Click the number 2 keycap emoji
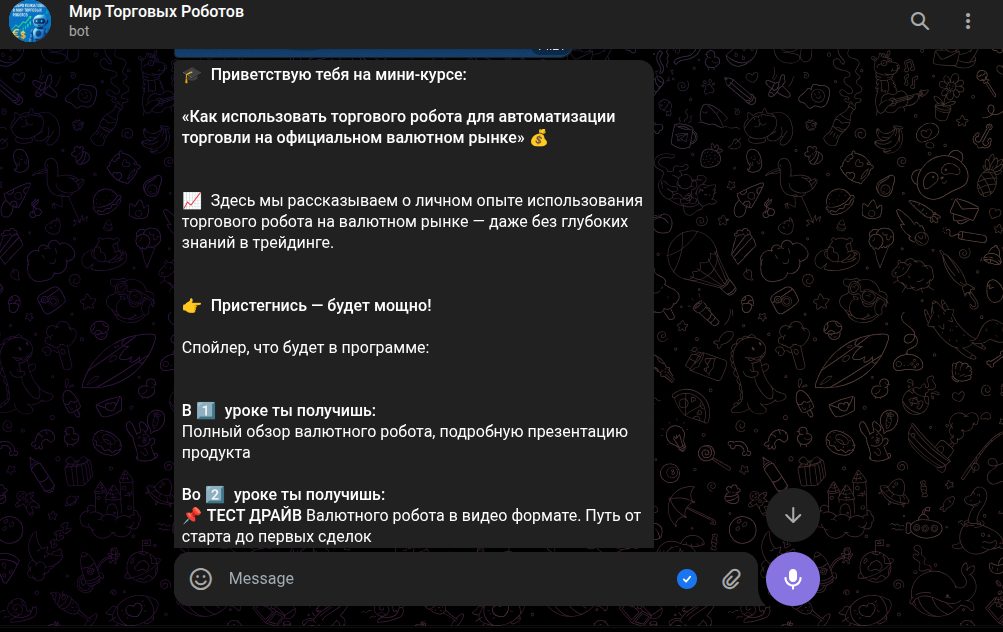 click(214, 494)
